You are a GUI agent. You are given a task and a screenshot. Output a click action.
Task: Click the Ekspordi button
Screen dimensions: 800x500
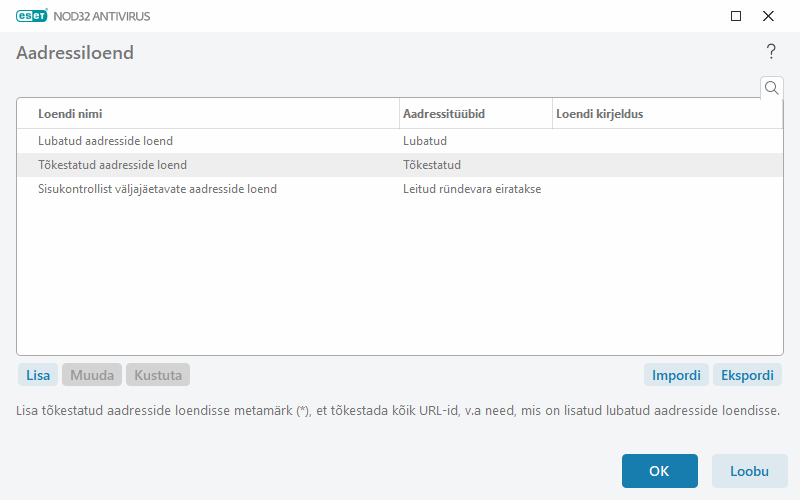point(747,375)
